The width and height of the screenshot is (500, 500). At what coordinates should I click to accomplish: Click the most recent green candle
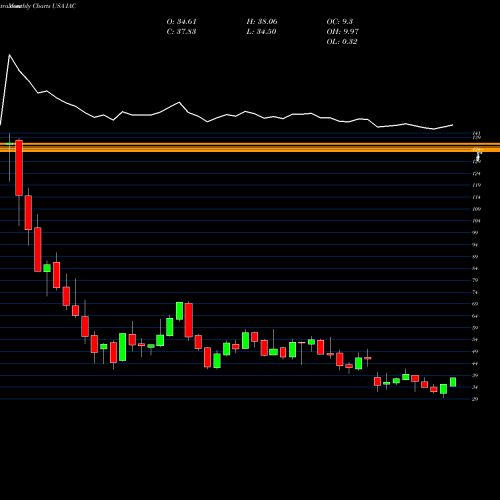point(453,382)
